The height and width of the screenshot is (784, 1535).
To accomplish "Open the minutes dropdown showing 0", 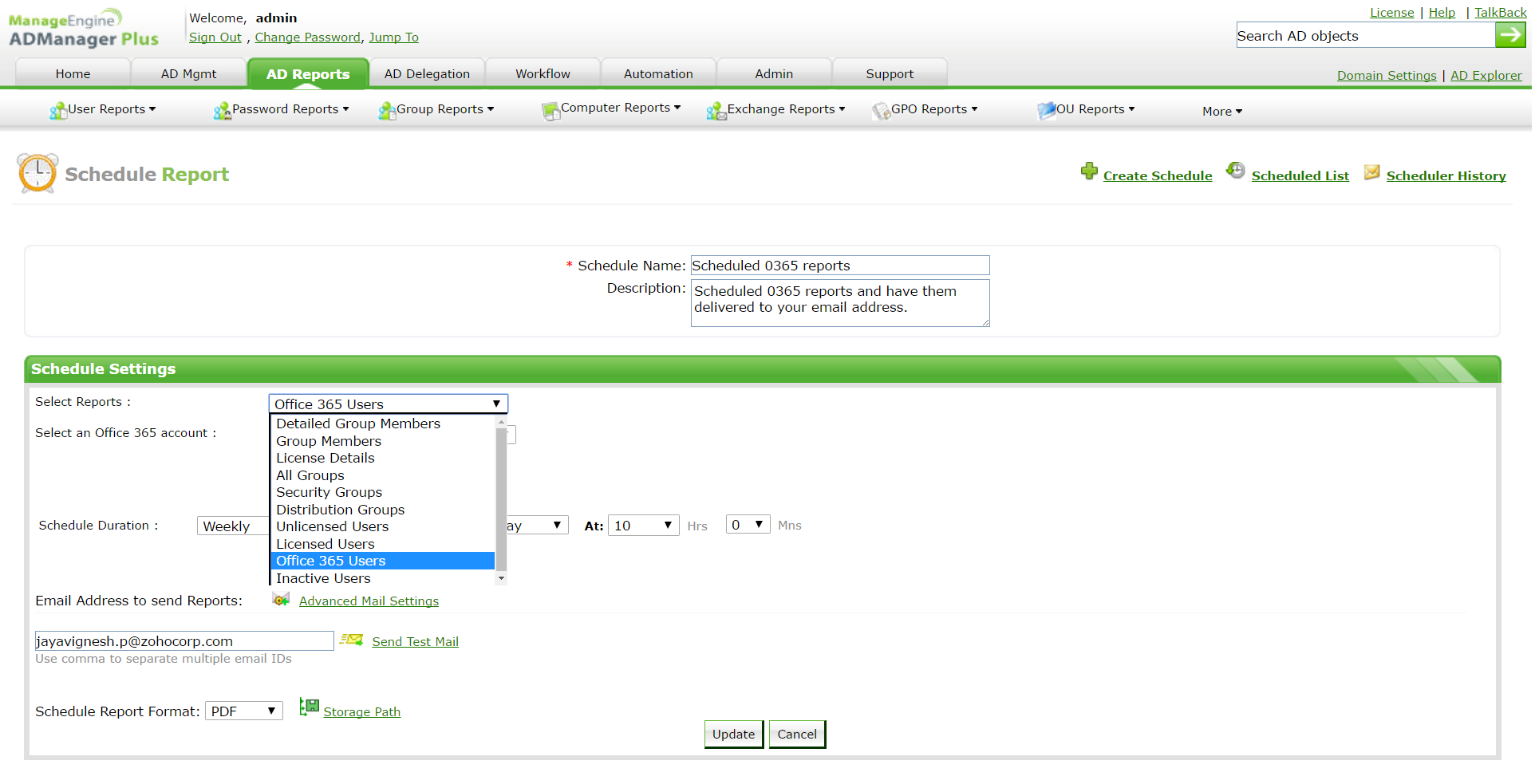I will point(748,525).
